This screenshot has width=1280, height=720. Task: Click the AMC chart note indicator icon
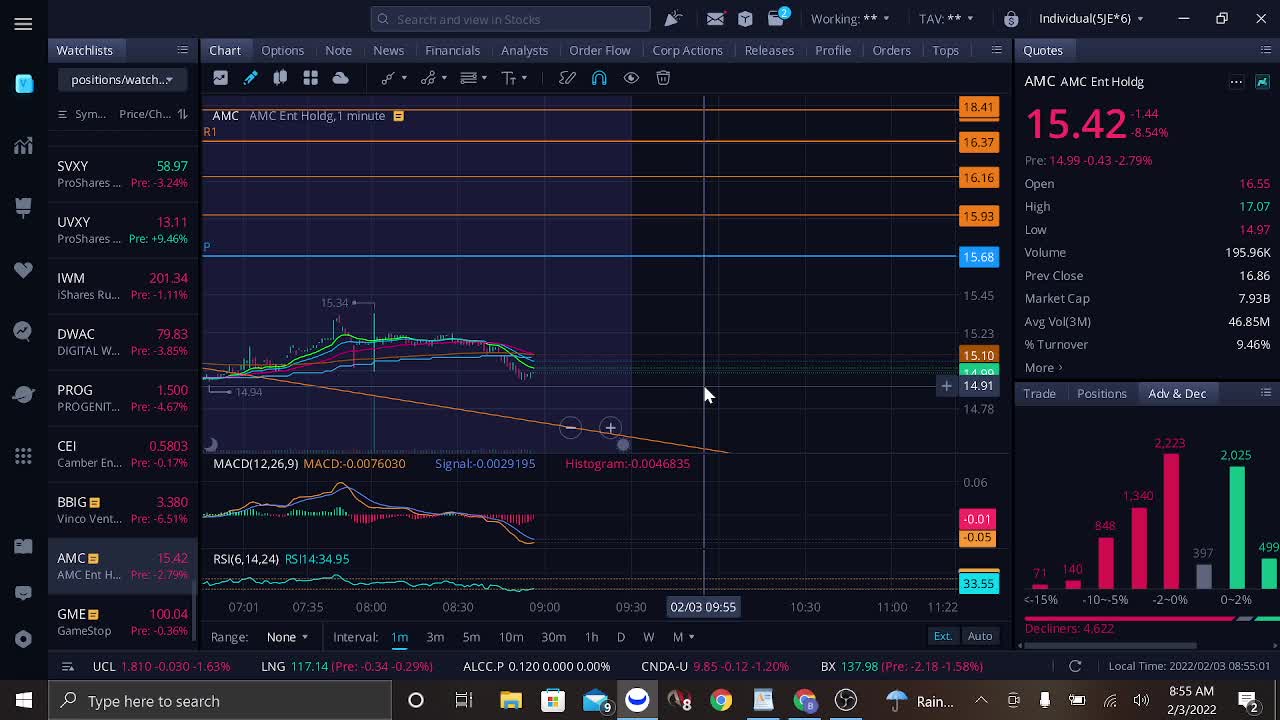click(398, 116)
